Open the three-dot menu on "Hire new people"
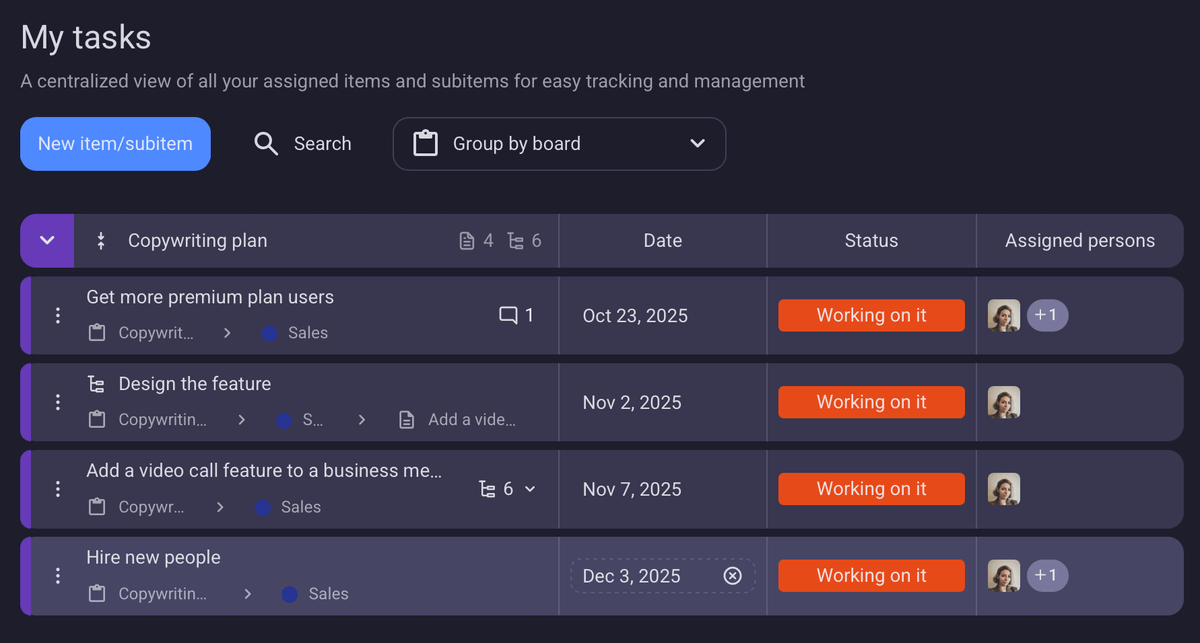The width and height of the screenshot is (1200, 643). (x=57, y=575)
